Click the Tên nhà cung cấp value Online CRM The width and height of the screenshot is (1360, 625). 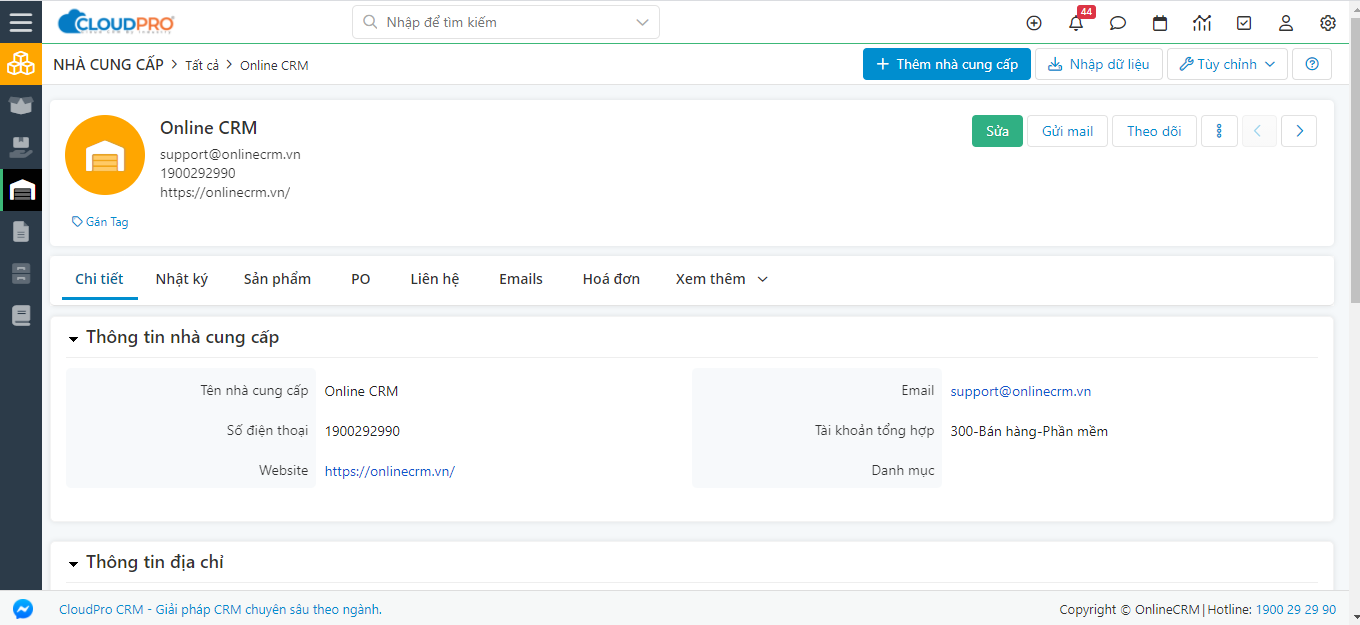pyautogui.click(x=362, y=391)
